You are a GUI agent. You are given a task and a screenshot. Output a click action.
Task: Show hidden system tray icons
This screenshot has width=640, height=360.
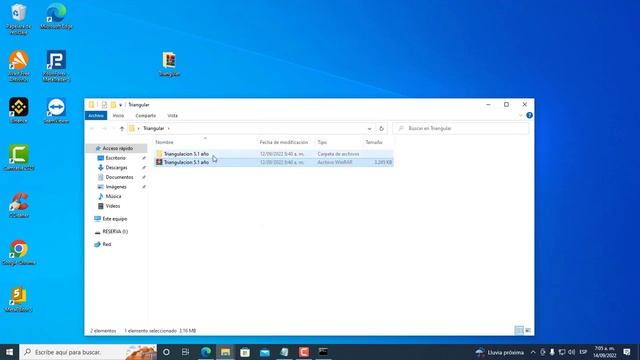point(533,352)
